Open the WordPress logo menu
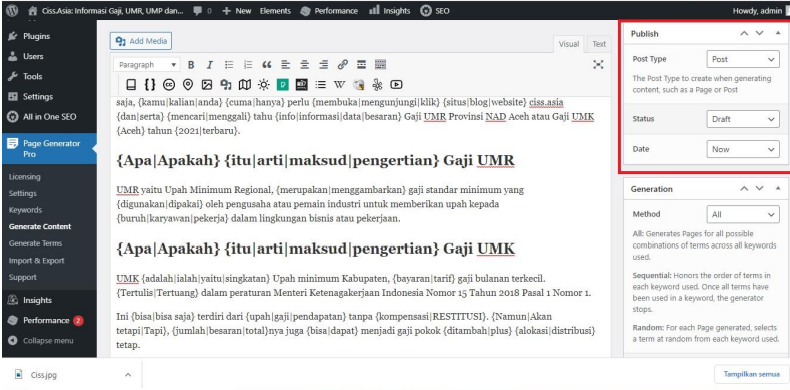The height and width of the screenshot is (390, 790). tap(12, 10)
